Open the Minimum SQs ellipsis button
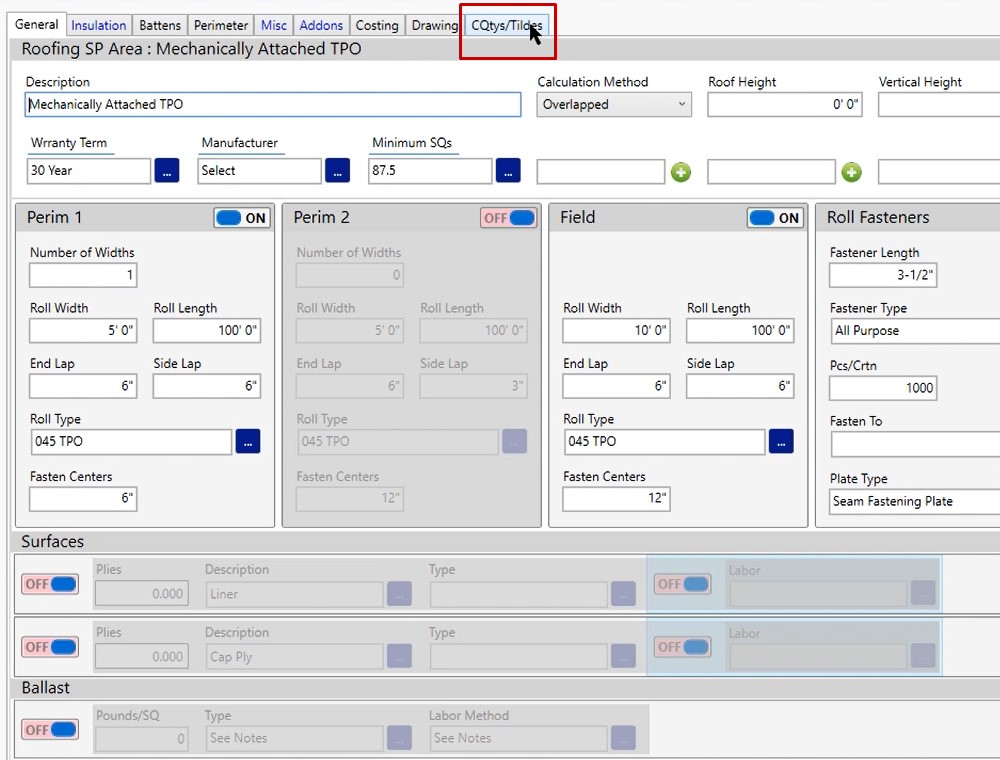 [508, 171]
